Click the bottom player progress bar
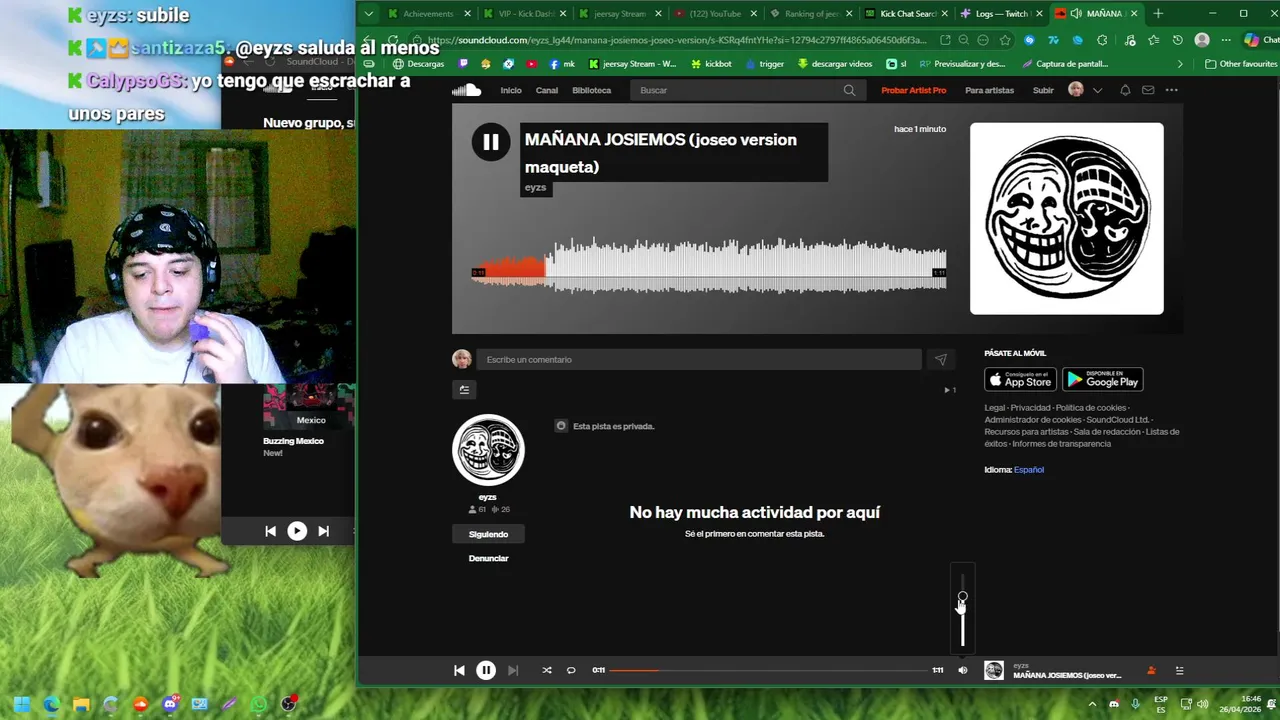Screen dimensions: 1280x720 click(768, 670)
